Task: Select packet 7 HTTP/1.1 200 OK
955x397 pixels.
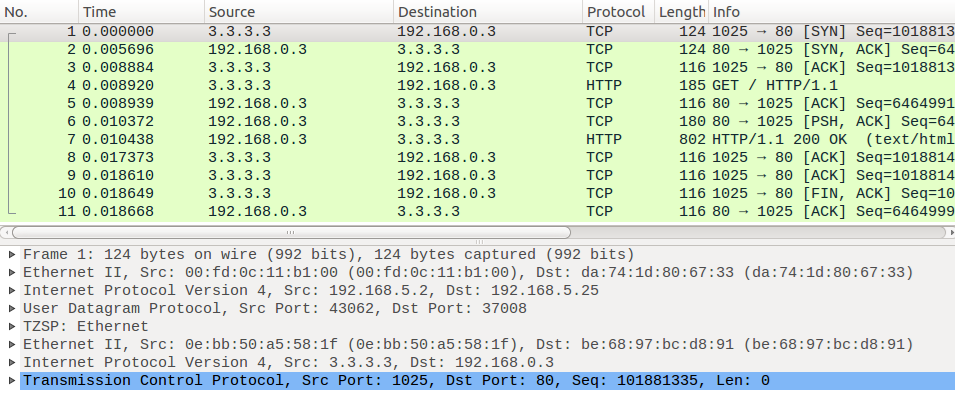Action: (478, 139)
